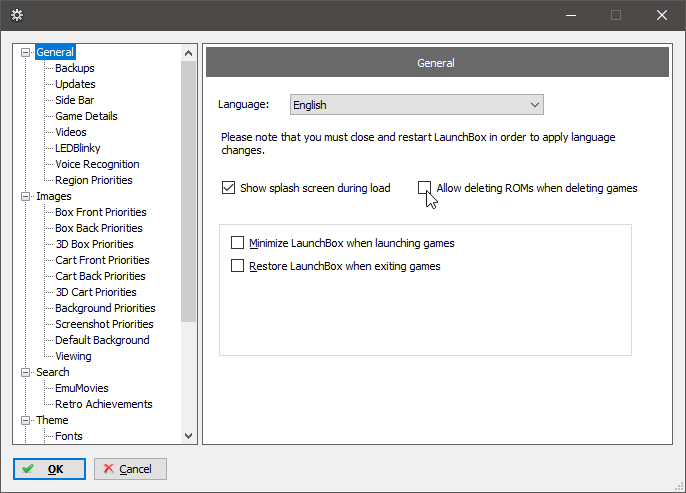Collapse the Images tree node
The height and width of the screenshot is (493, 686).
pyautogui.click(x=25, y=196)
